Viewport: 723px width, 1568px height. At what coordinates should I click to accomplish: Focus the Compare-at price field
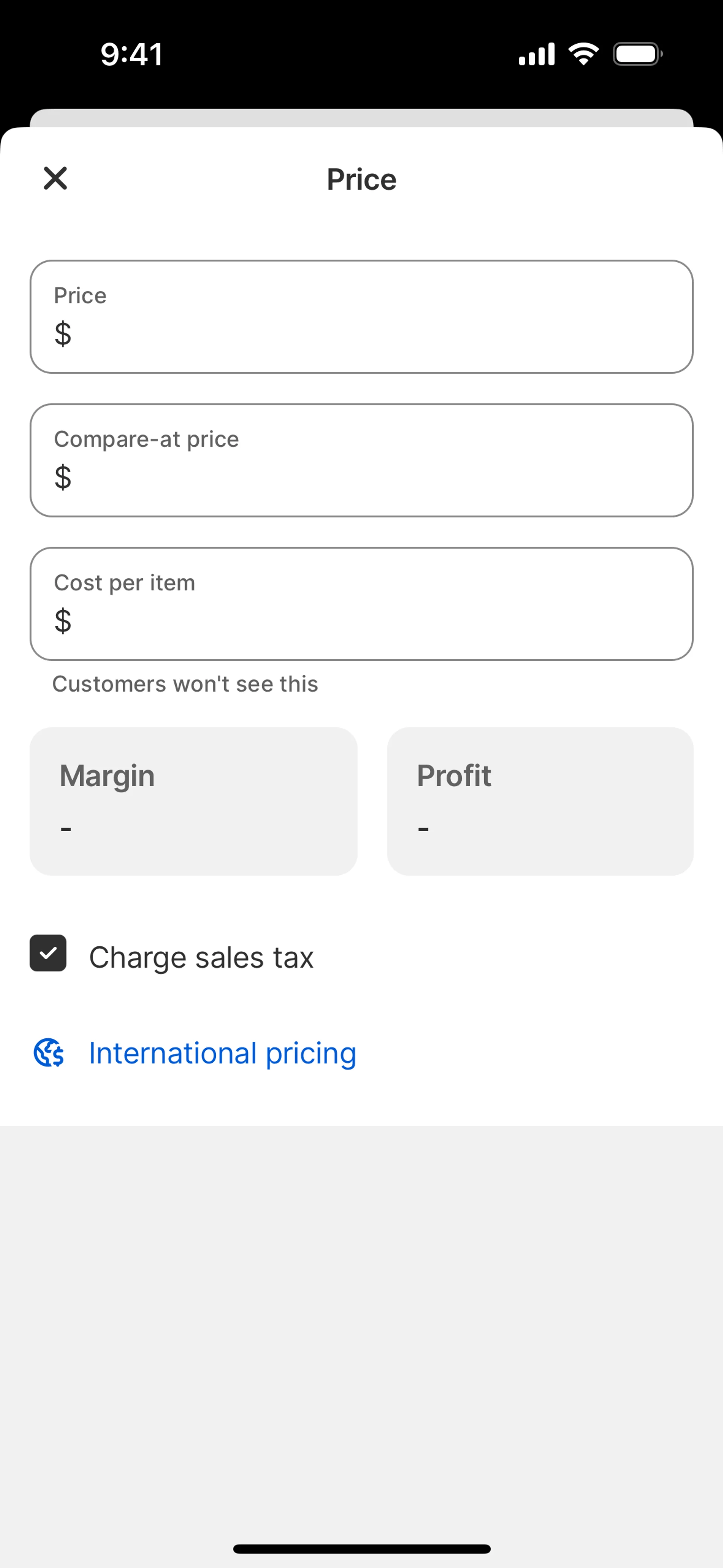pyautogui.click(x=361, y=461)
